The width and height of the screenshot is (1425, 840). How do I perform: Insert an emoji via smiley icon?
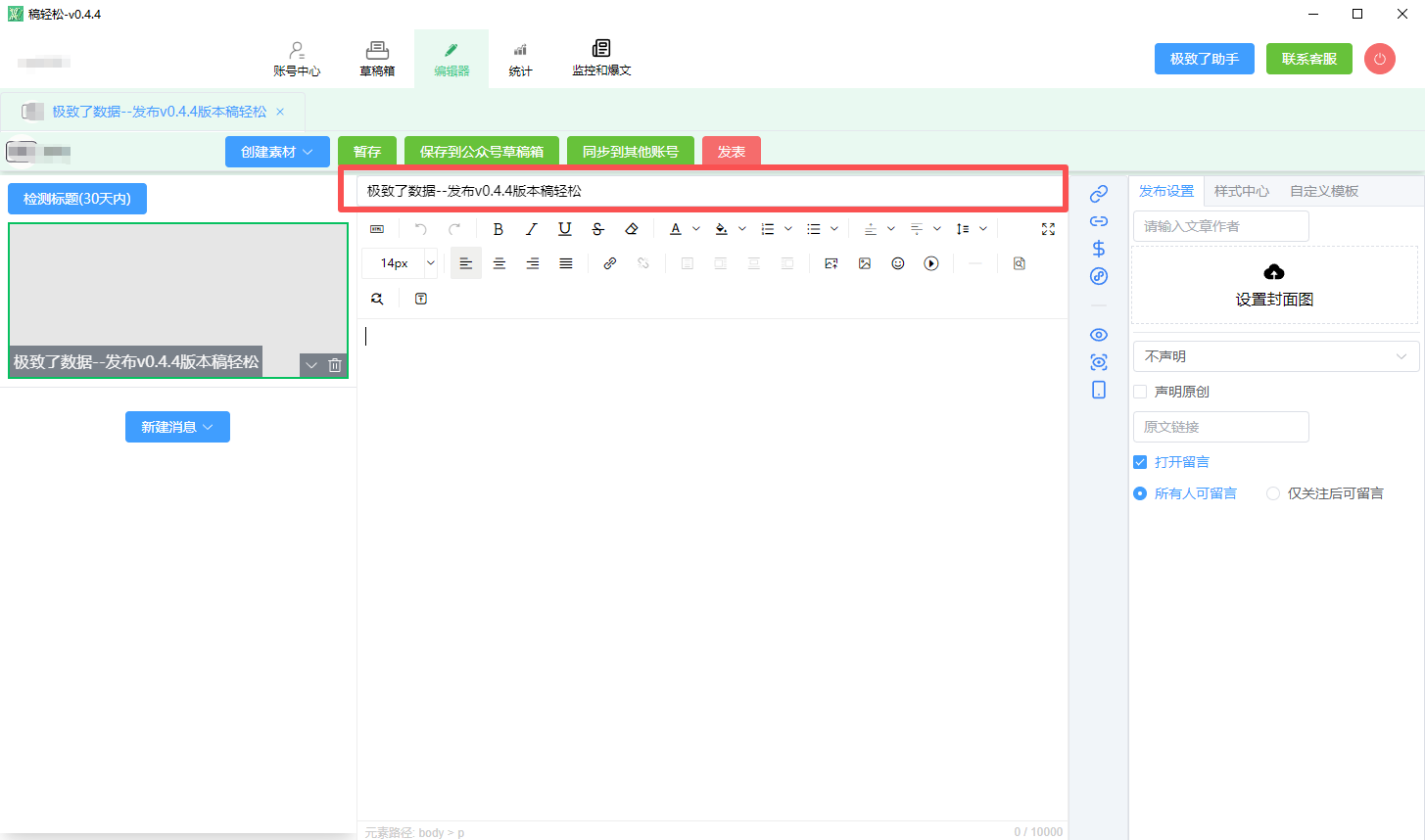[x=898, y=263]
